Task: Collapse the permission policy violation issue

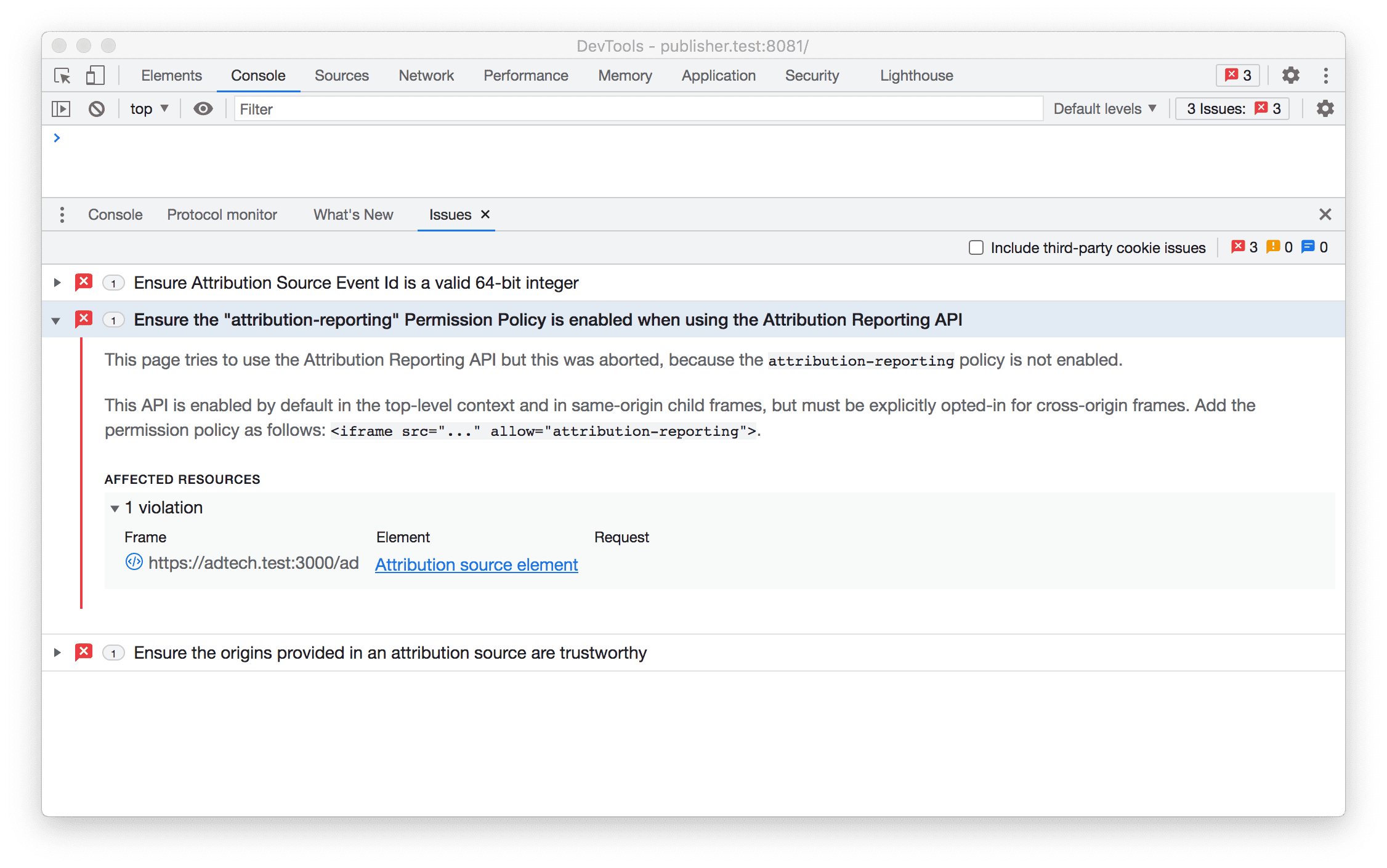Action: coord(57,320)
